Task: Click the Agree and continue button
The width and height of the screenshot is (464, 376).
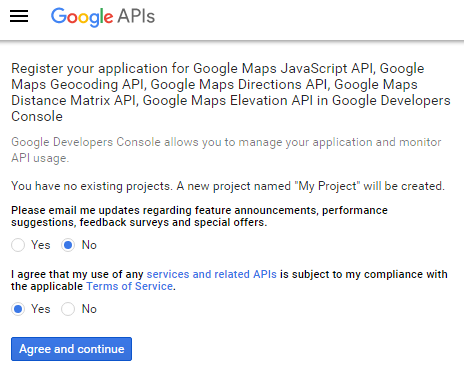Action: coord(71,349)
